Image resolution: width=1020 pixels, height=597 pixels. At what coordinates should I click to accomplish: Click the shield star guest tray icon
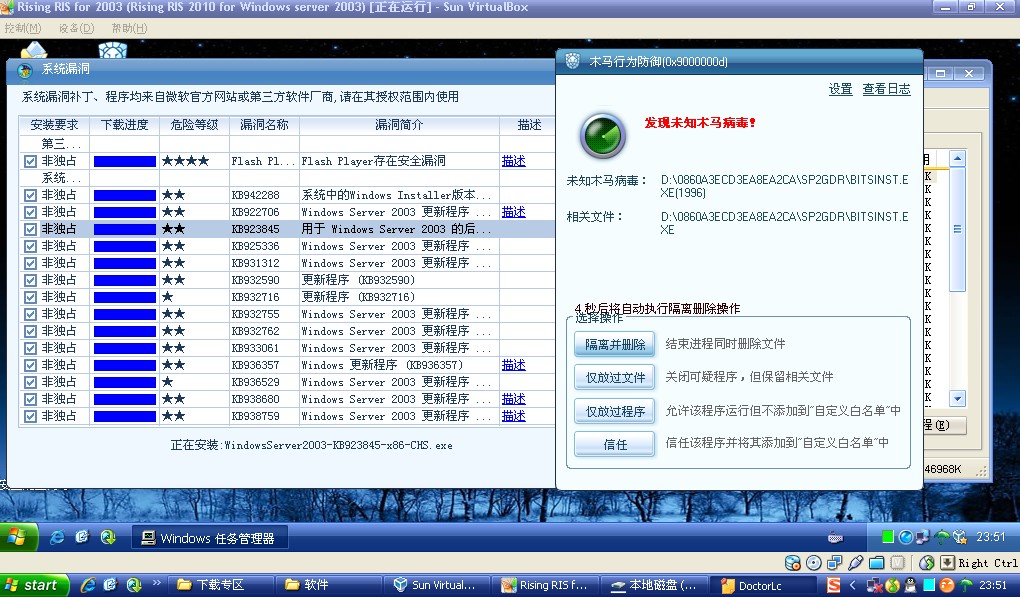960,537
